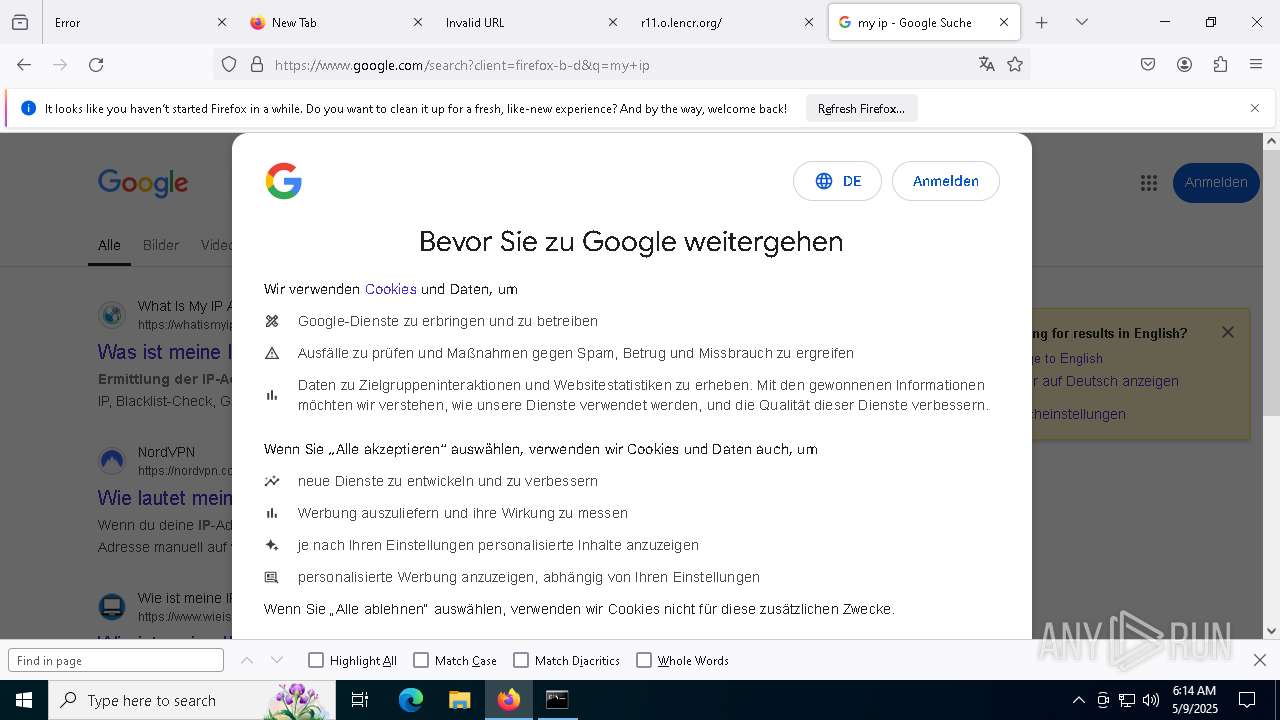1280x720 pixels.
Task: Click the Translate page icon in address bar
Action: pyautogui.click(x=987, y=65)
